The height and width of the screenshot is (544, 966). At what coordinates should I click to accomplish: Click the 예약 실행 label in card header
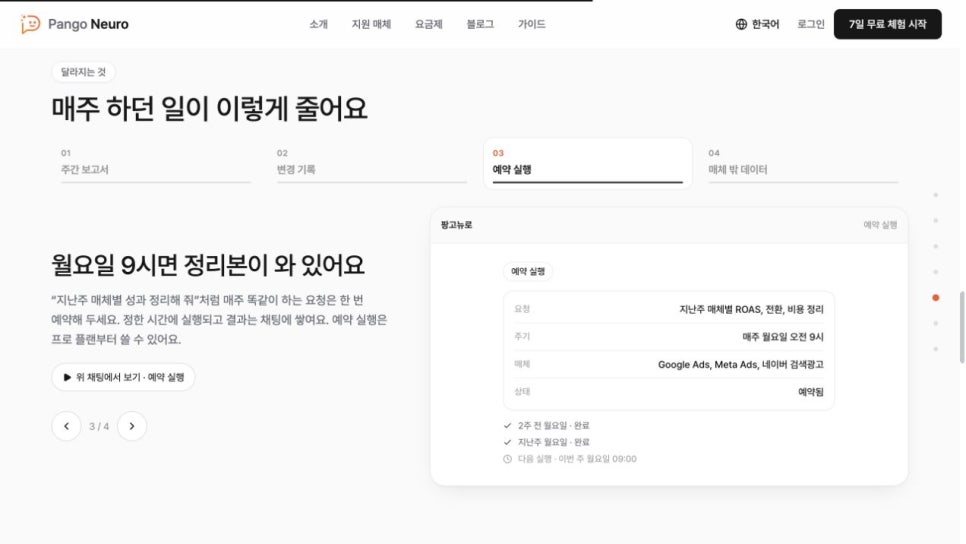(x=880, y=225)
